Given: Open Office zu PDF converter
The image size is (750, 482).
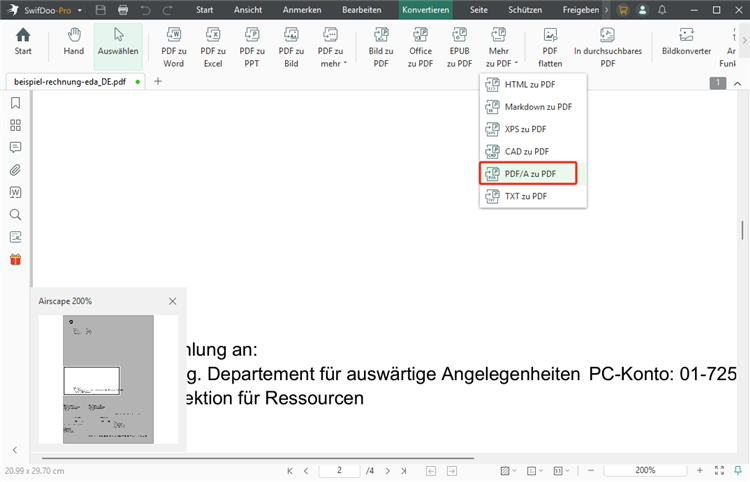Looking at the screenshot, I should [x=420, y=47].
